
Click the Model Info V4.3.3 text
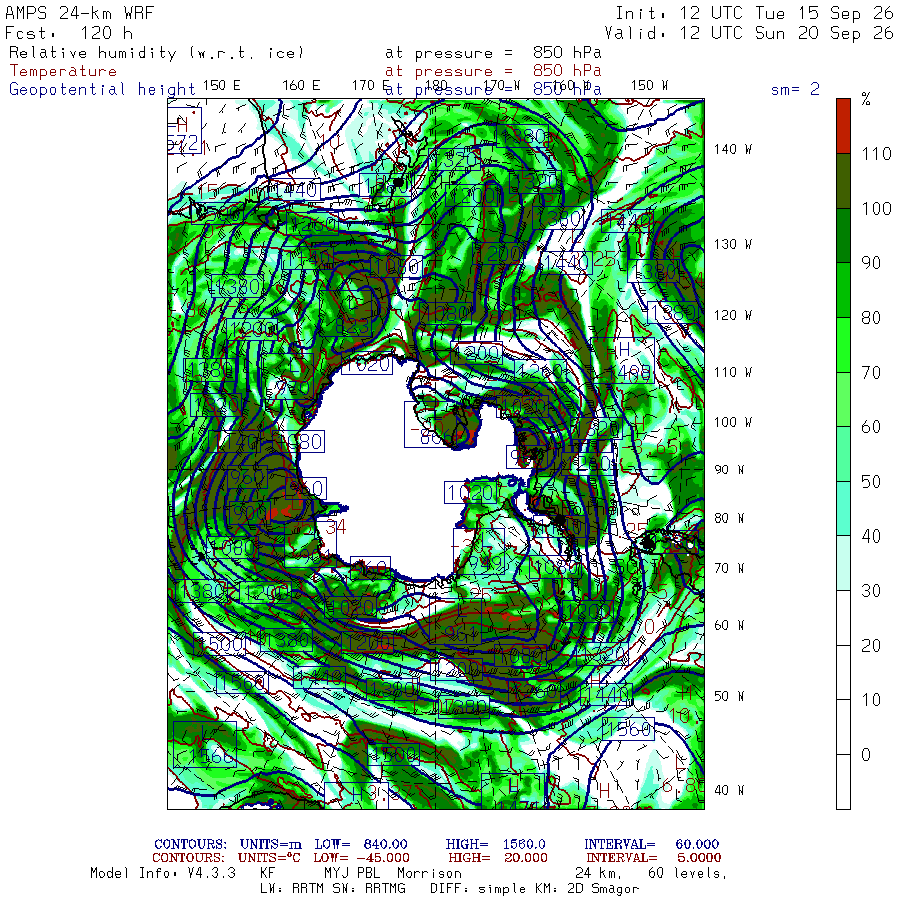pos(163,873)
